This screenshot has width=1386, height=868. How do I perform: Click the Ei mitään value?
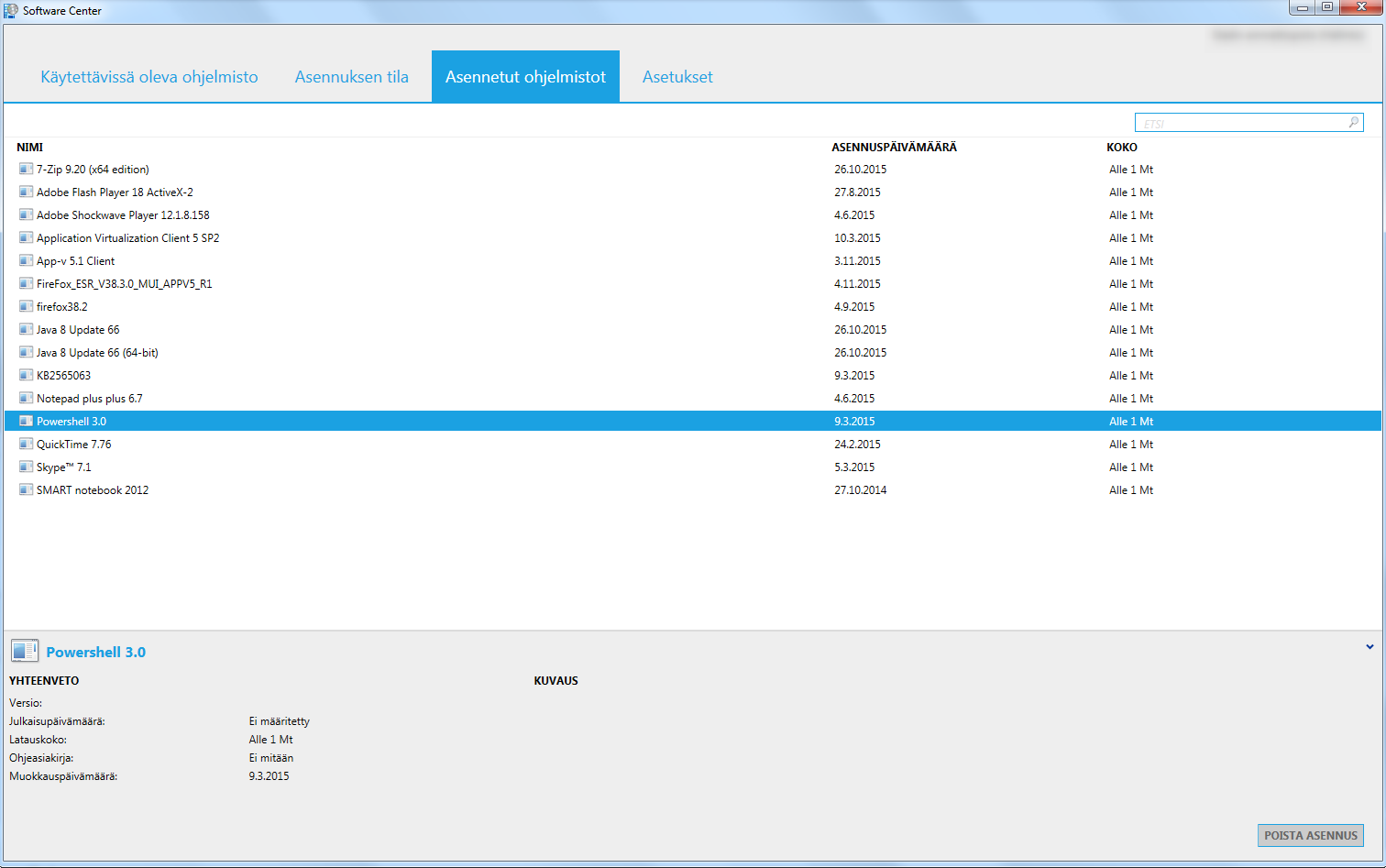[270, 758]
